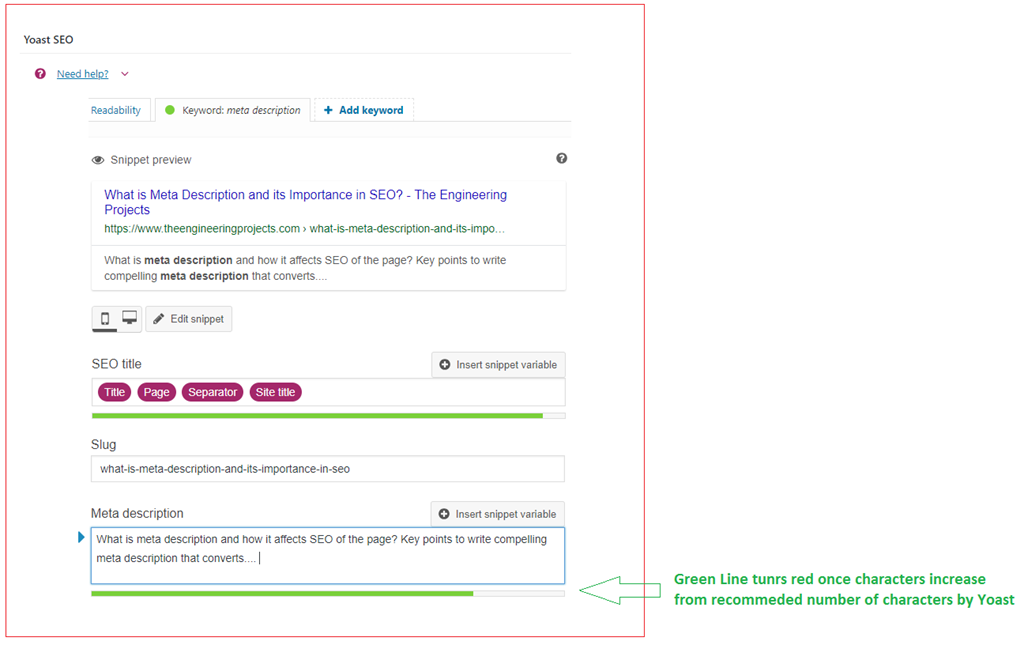Switch to the Readability tab

coord(116,110)
